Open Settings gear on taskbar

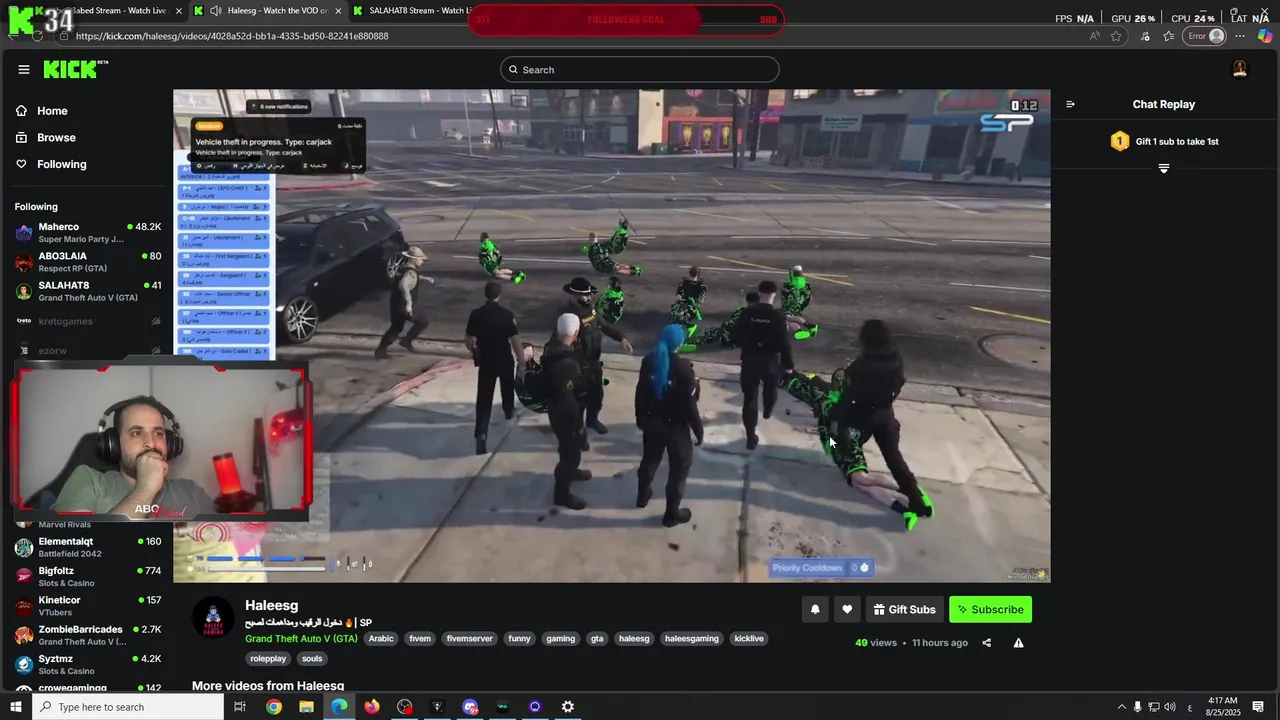pyautogui.click(x=567, y=707)
